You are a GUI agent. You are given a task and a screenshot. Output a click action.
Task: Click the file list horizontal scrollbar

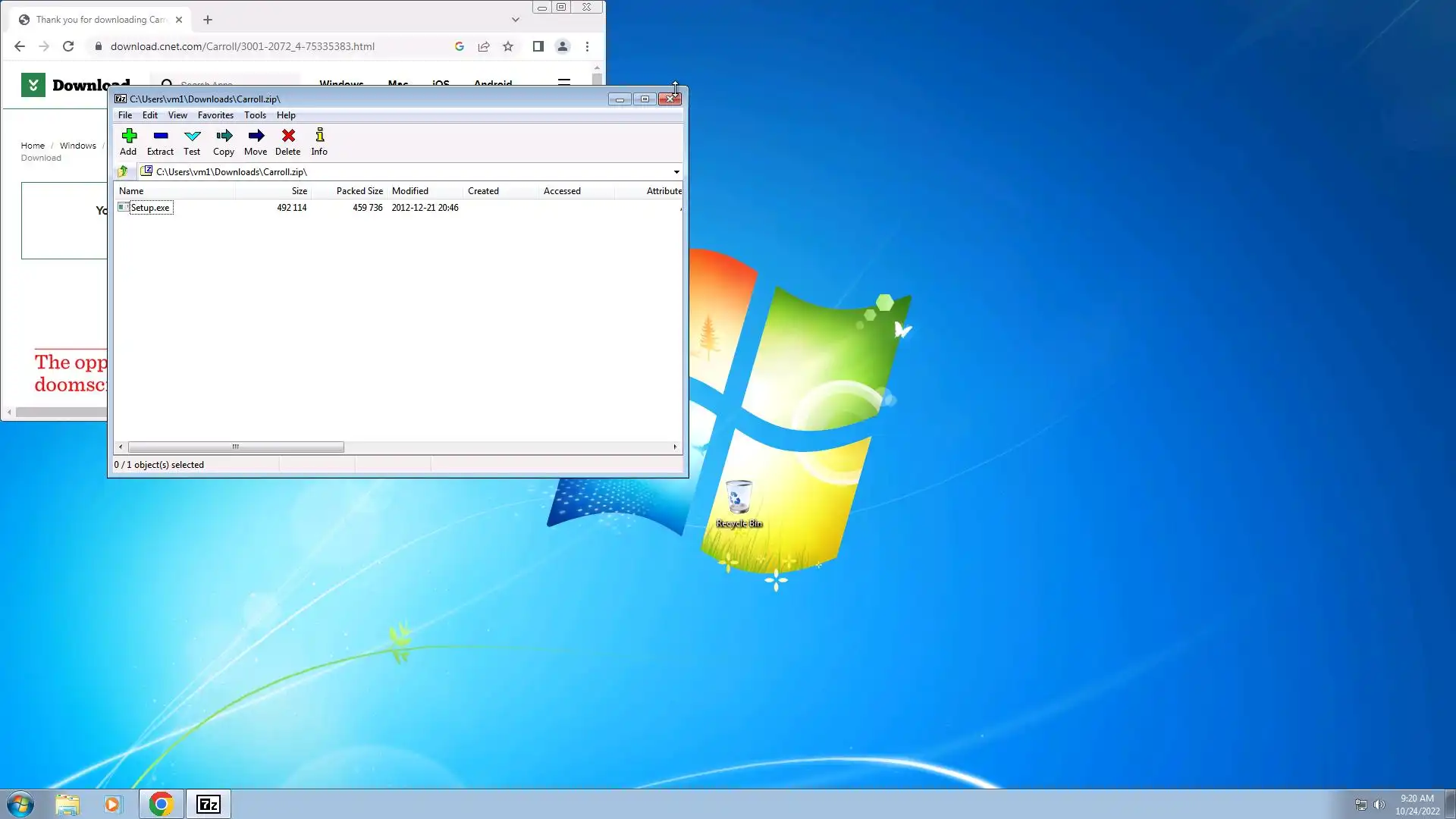point(236,447)
